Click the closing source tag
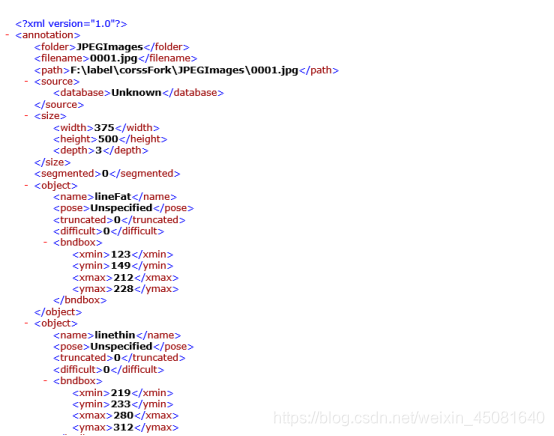The width and height of the screenshot is (554, 436). [x=59, y=105]
